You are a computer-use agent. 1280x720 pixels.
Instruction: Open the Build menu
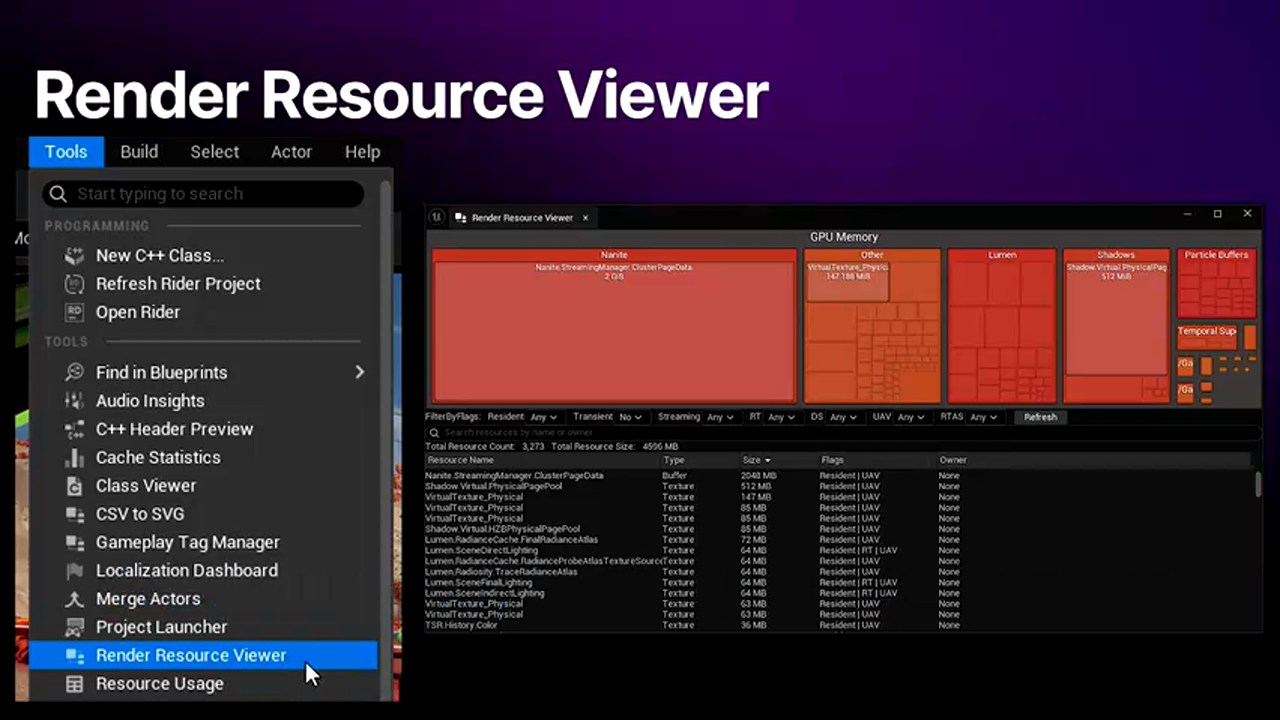tap(139, 152)
